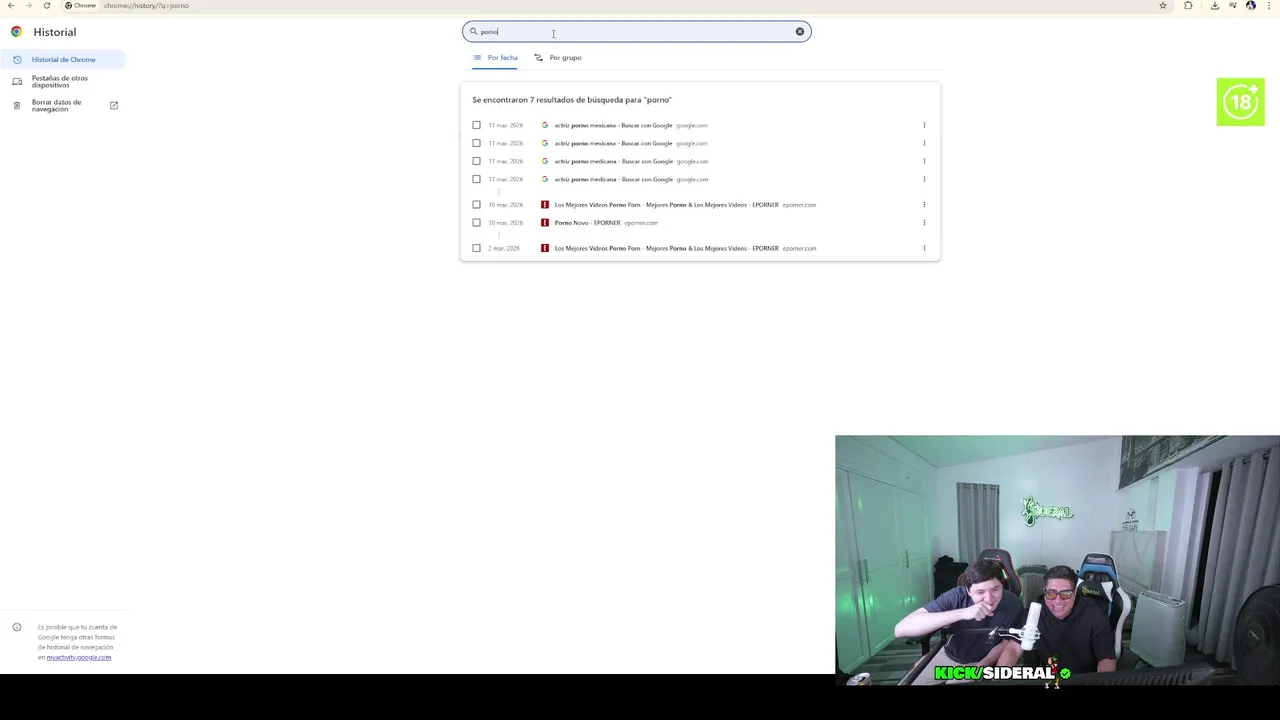Click the magnifier icon in history search
This screenshot has height=720, width=1280.
pos(474,32)
